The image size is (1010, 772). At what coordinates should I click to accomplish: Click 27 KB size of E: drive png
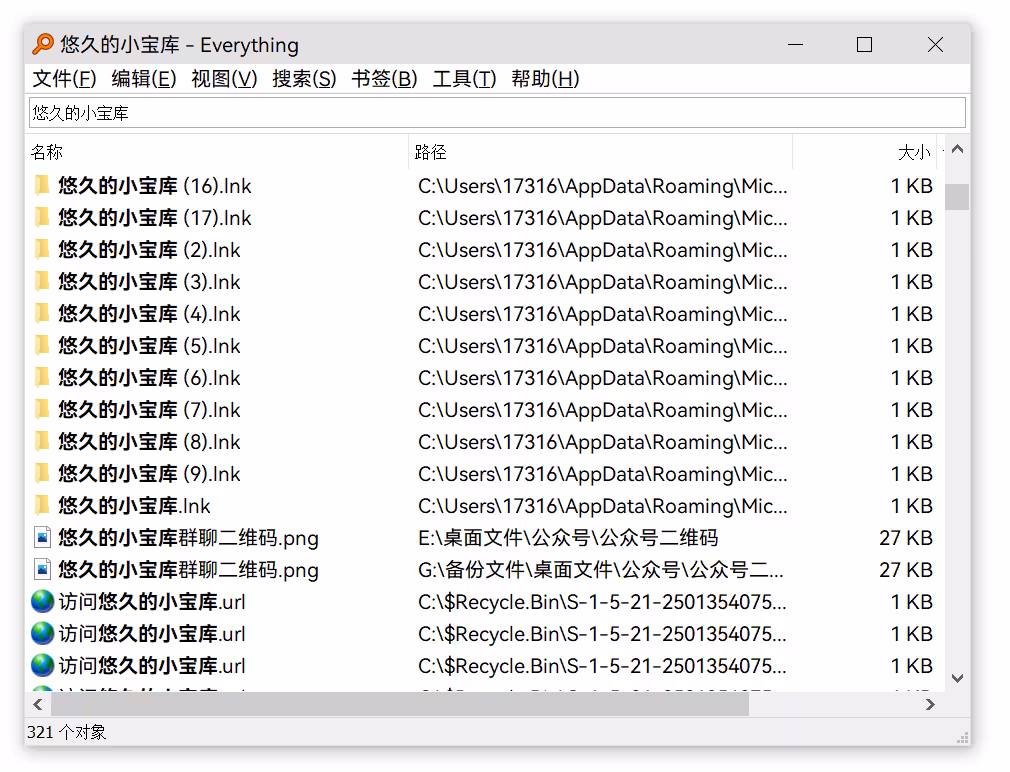906,538
